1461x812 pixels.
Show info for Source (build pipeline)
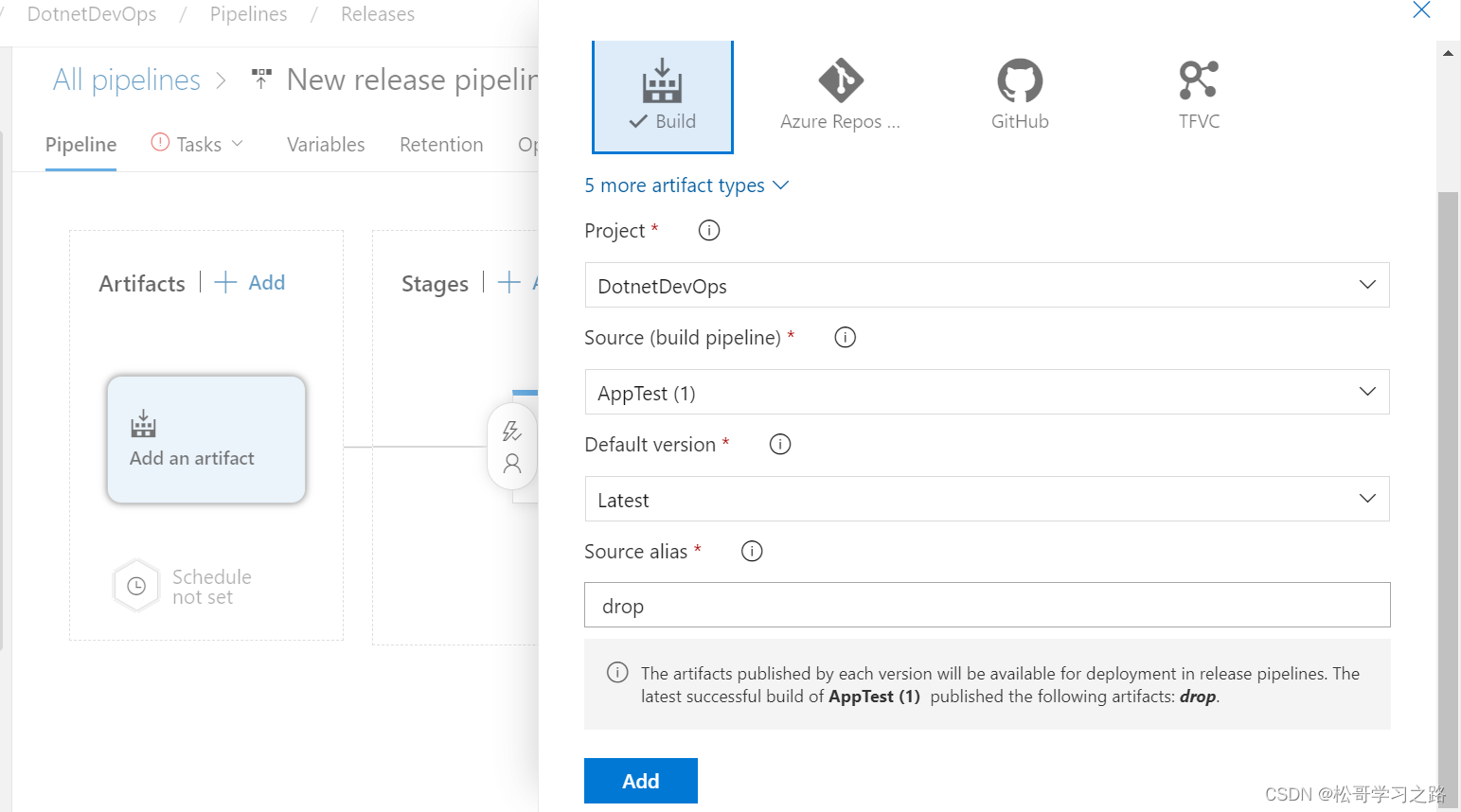(846, 337)
